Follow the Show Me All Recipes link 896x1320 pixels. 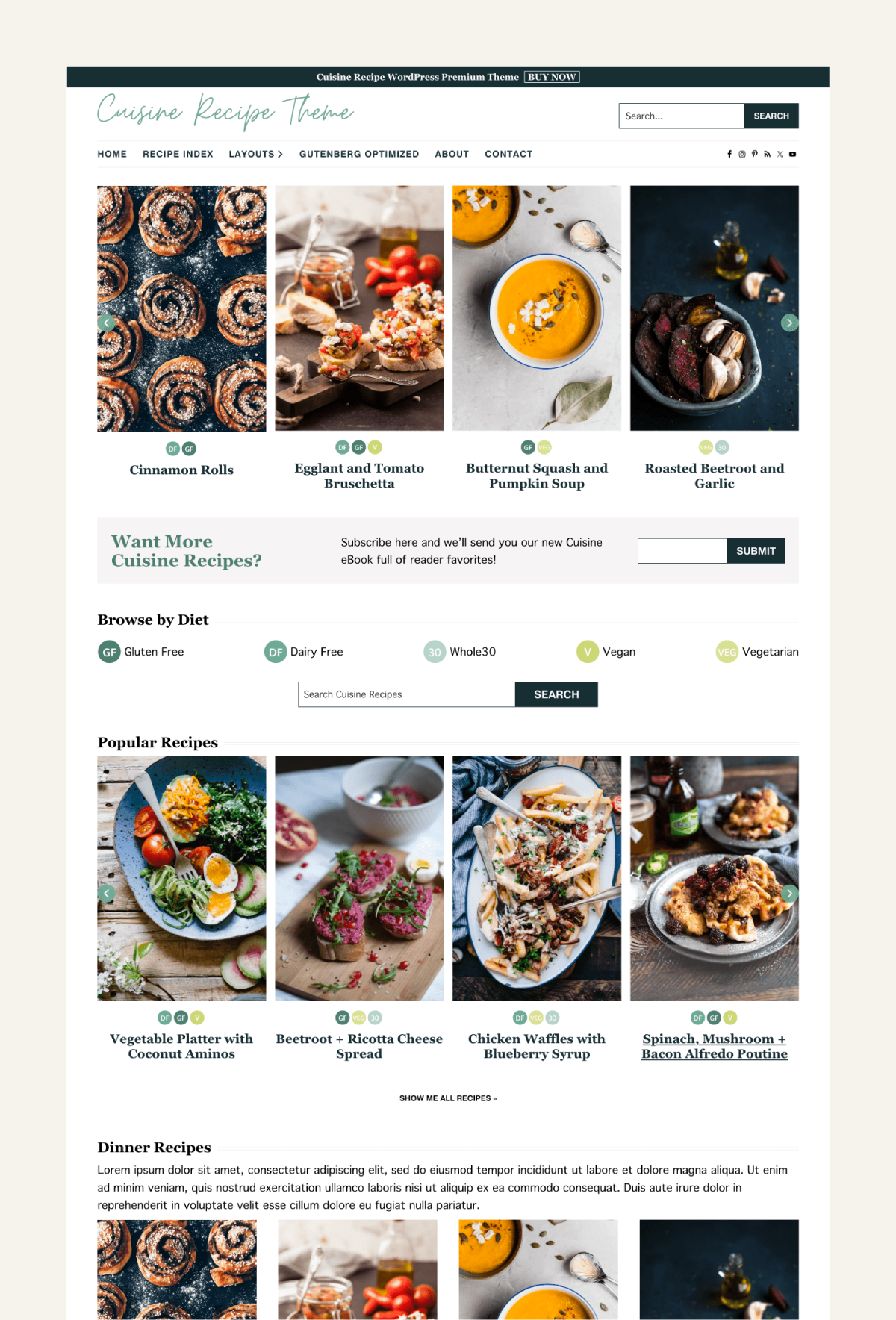coord(448,1098)
